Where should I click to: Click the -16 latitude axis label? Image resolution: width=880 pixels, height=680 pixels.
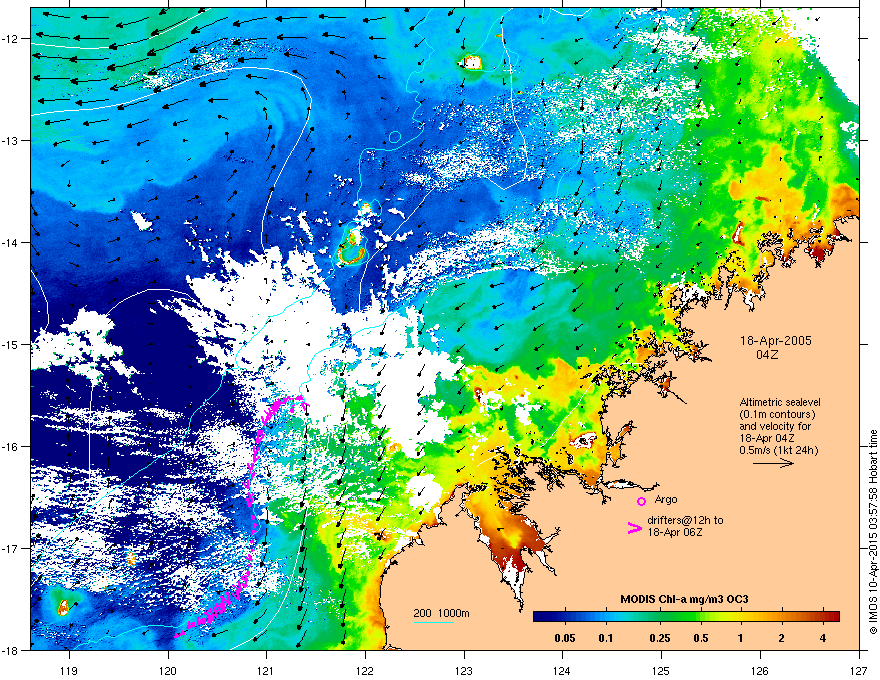click(x=11, y=447)
